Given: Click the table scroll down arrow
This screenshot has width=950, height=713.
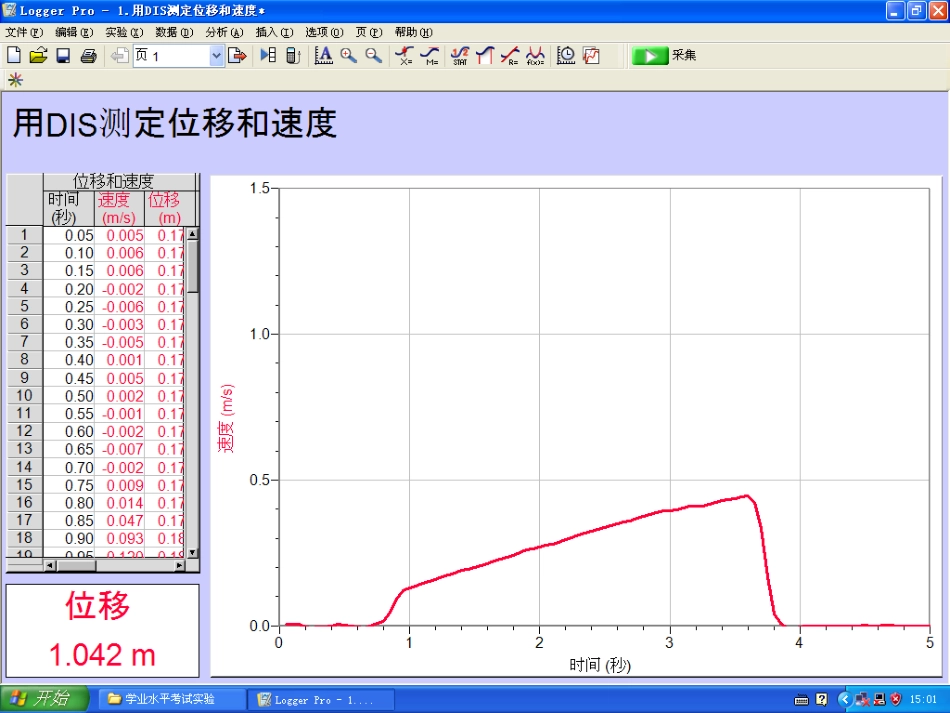Looking at the screenshot, I should coord(193,552).
